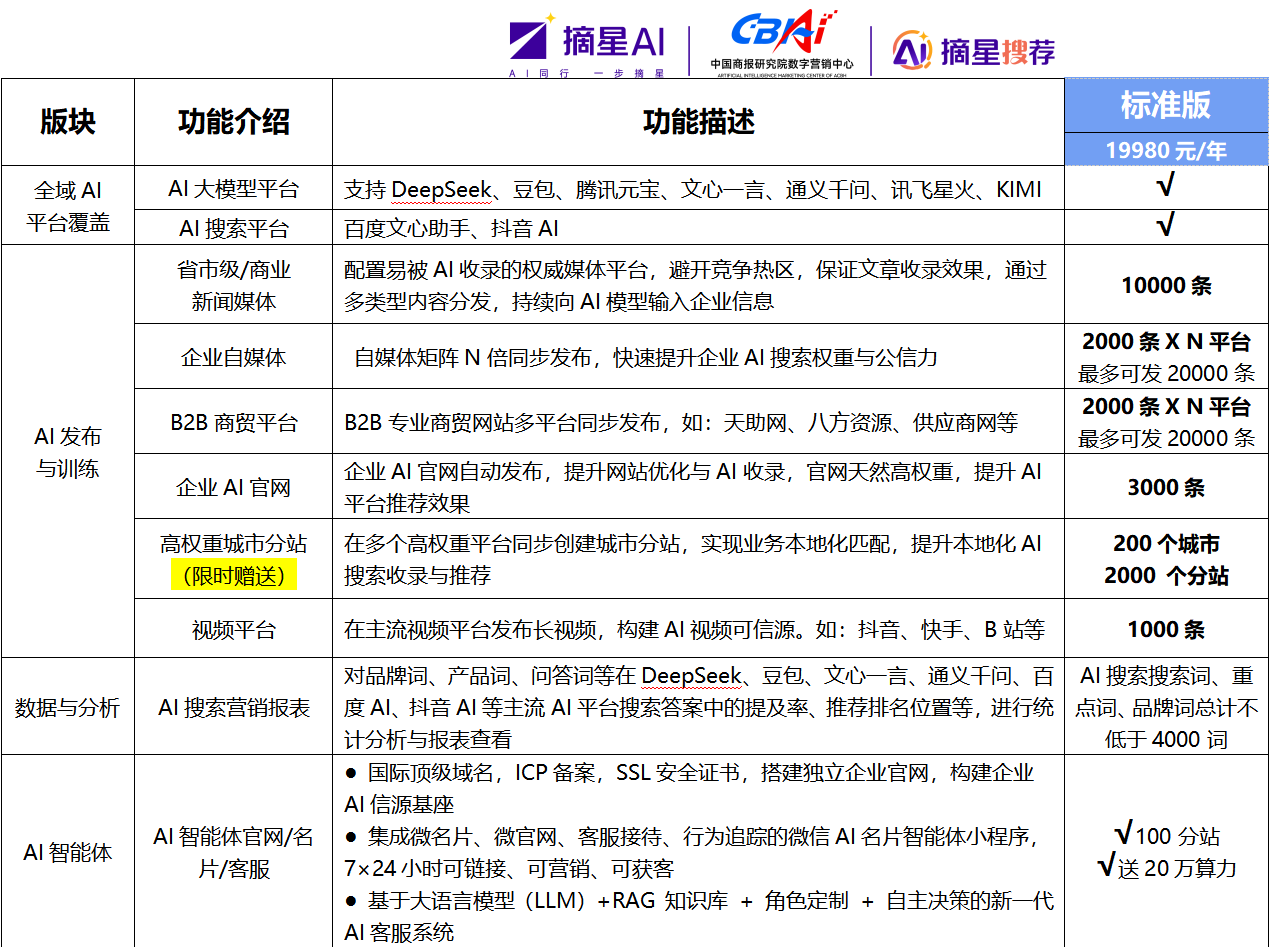This screenshot has height=947, width=1271.
Task: Click the 10000条 value cell
Action: (x=1166, y=285)
